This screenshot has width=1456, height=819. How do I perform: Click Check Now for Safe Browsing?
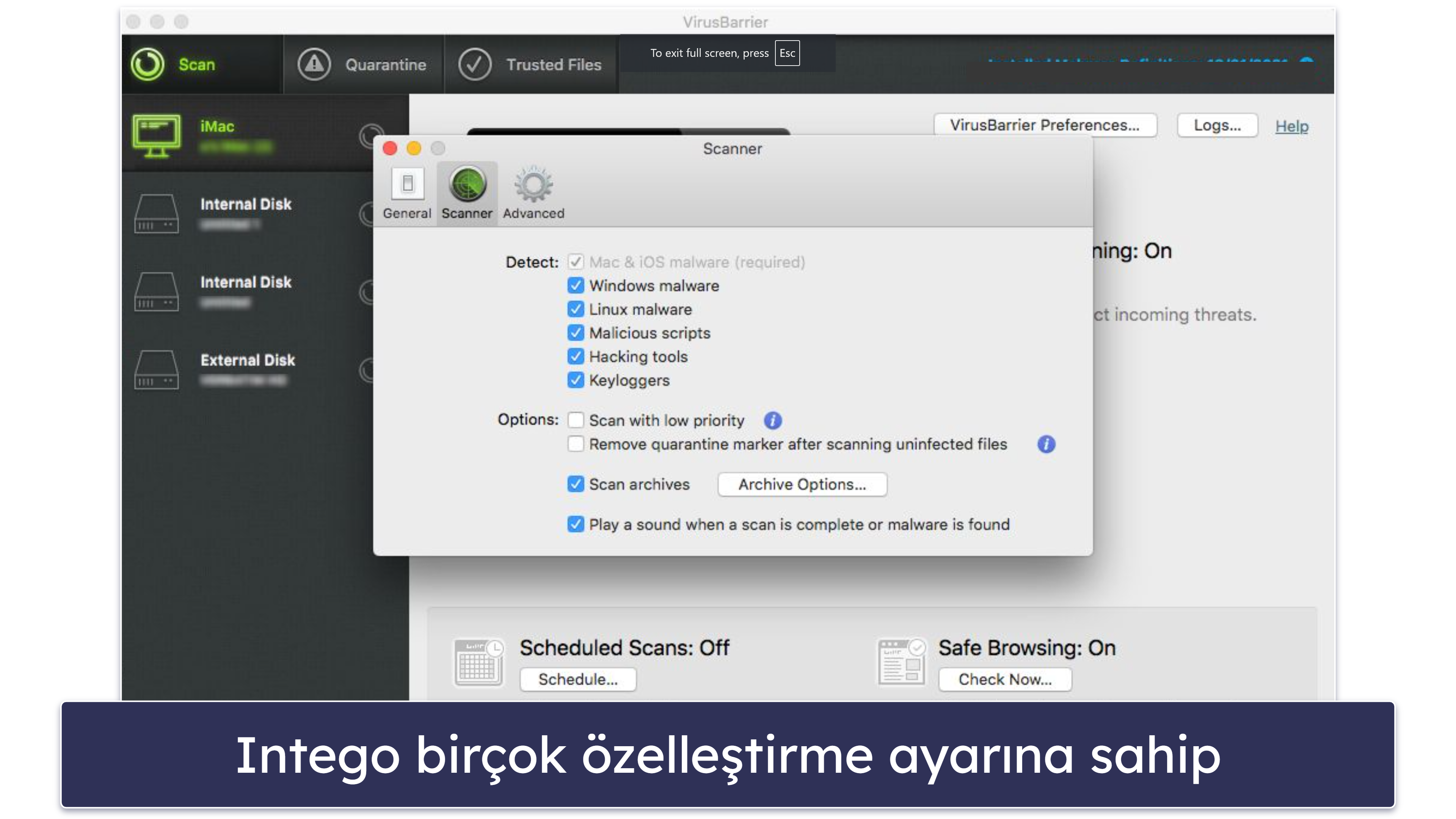point(1005,680)
